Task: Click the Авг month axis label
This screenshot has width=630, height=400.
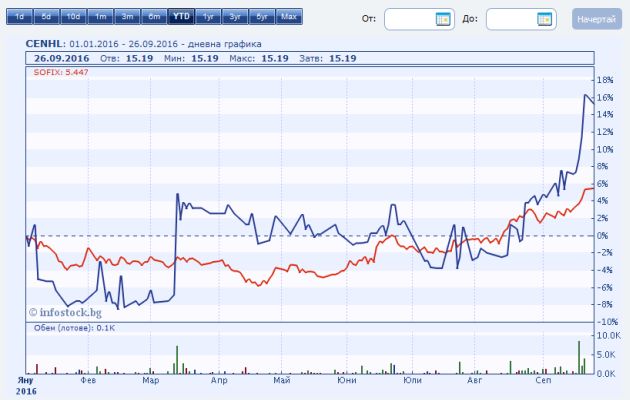Action: tap(474, 380)
